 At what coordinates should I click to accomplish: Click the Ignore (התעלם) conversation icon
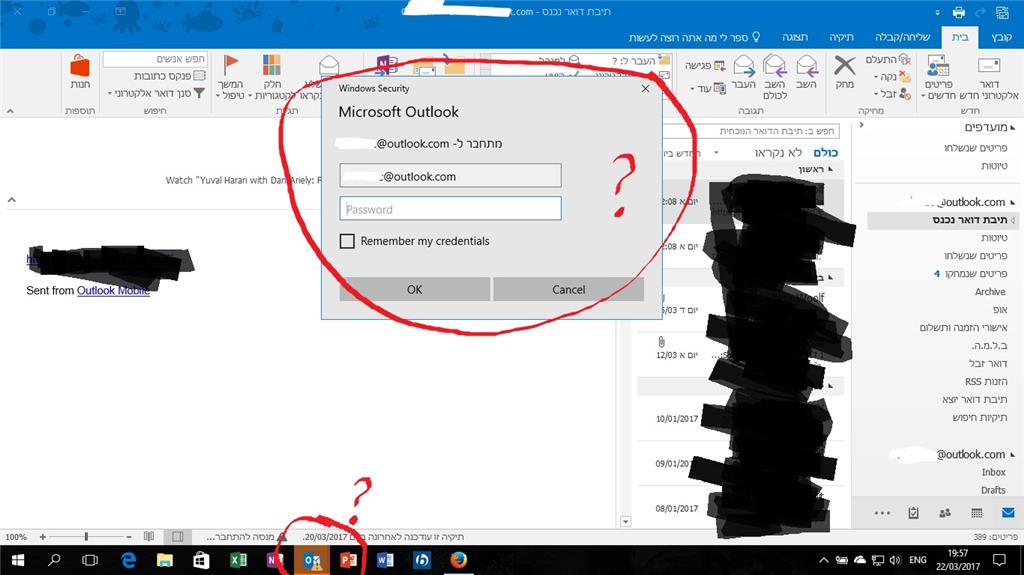[x=904, y=59]
